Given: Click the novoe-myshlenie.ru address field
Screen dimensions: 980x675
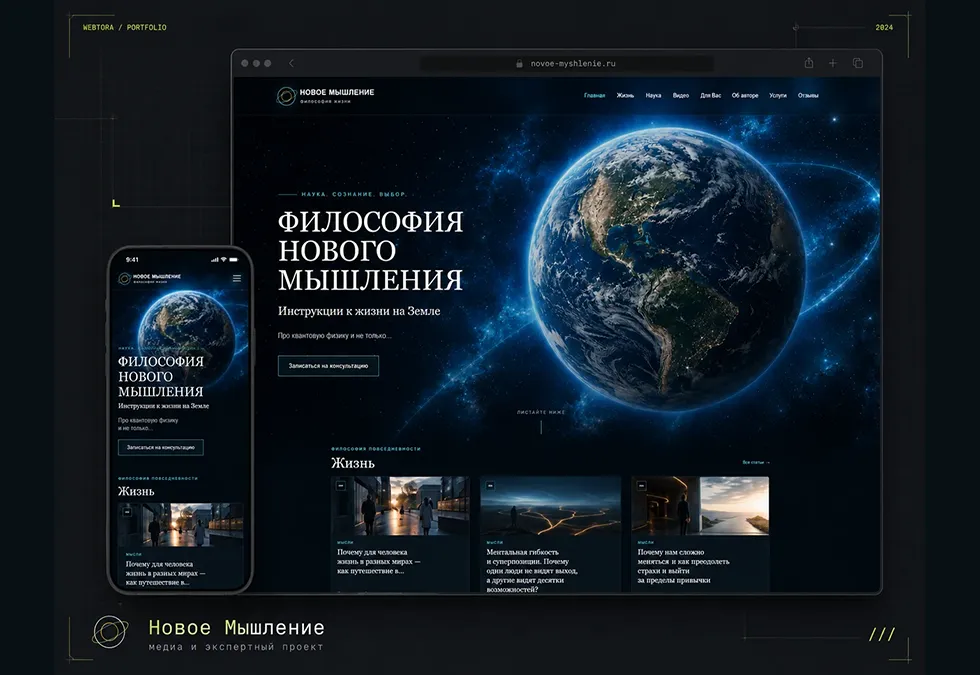Looking at the screenshot, I should tap(567, 63).
